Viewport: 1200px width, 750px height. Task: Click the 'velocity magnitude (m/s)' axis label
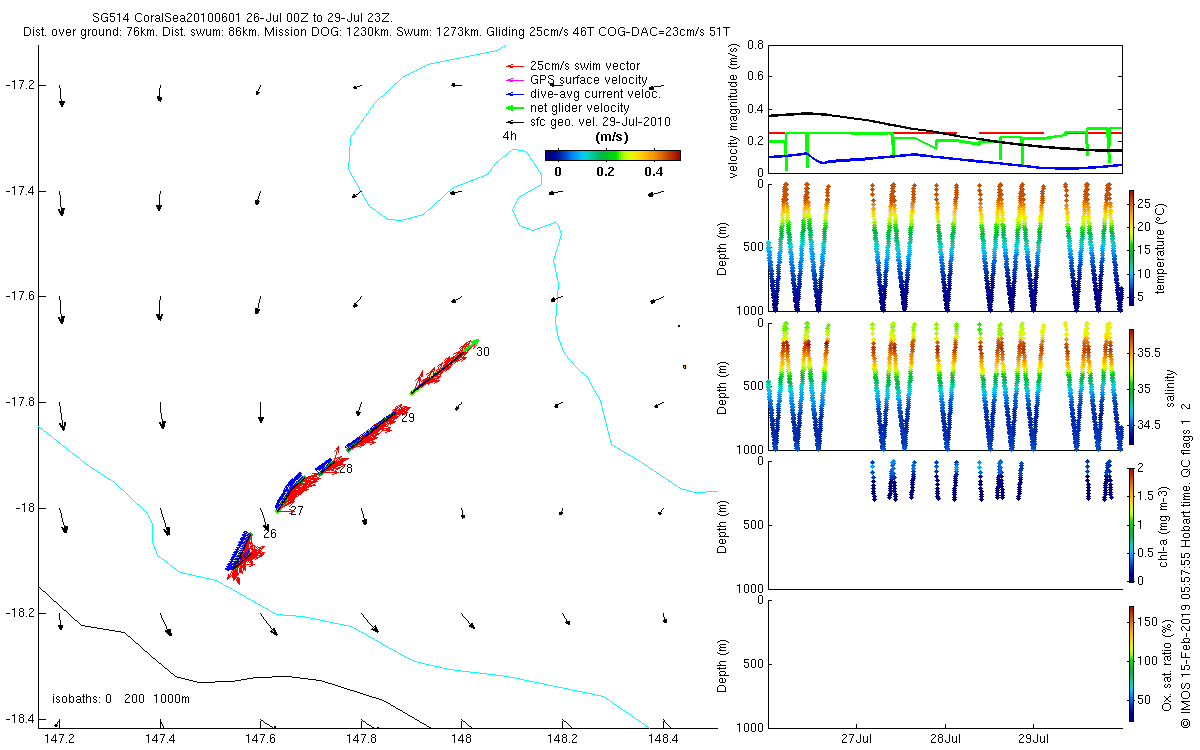732,109
